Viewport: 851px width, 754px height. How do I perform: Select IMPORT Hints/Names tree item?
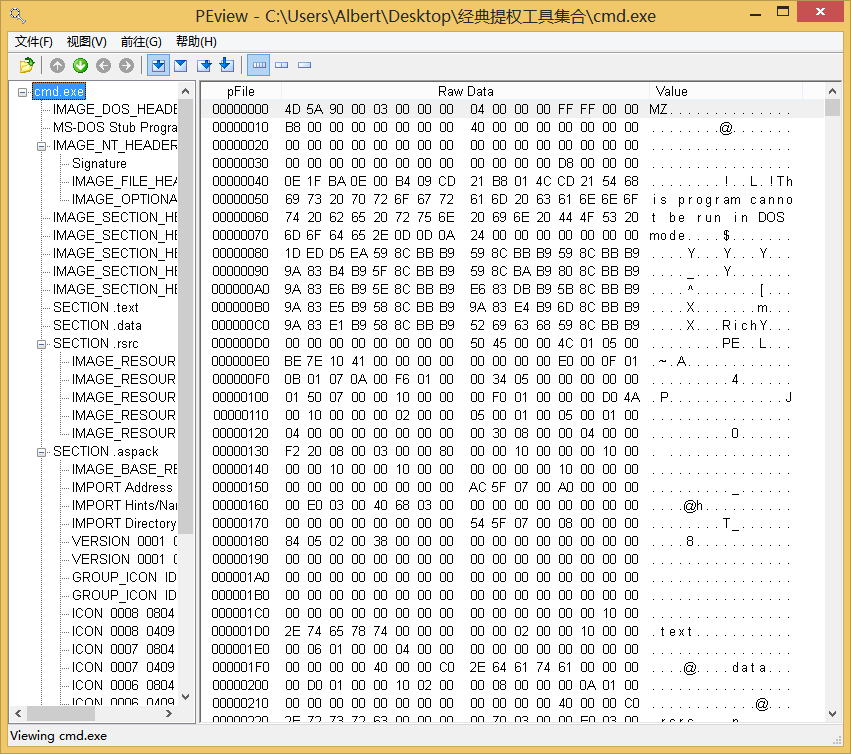click(124, 505)
